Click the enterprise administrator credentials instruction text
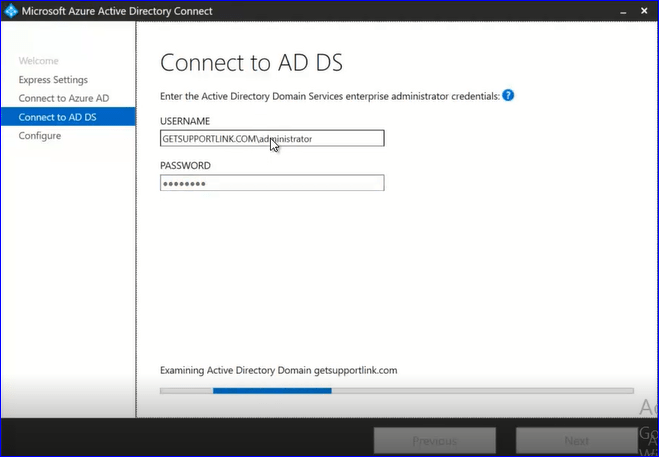 click(x=330, y=96)
